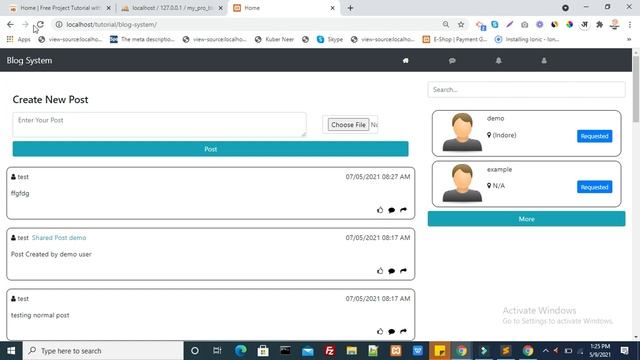
Task: Bookmark this page with the star icon
Action: pos(461,24)
